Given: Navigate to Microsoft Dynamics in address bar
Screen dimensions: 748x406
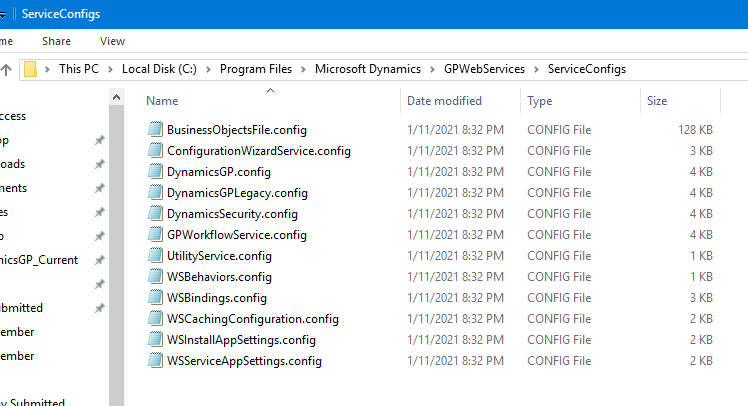Looking at the screenshot, I should click(368, 69).
